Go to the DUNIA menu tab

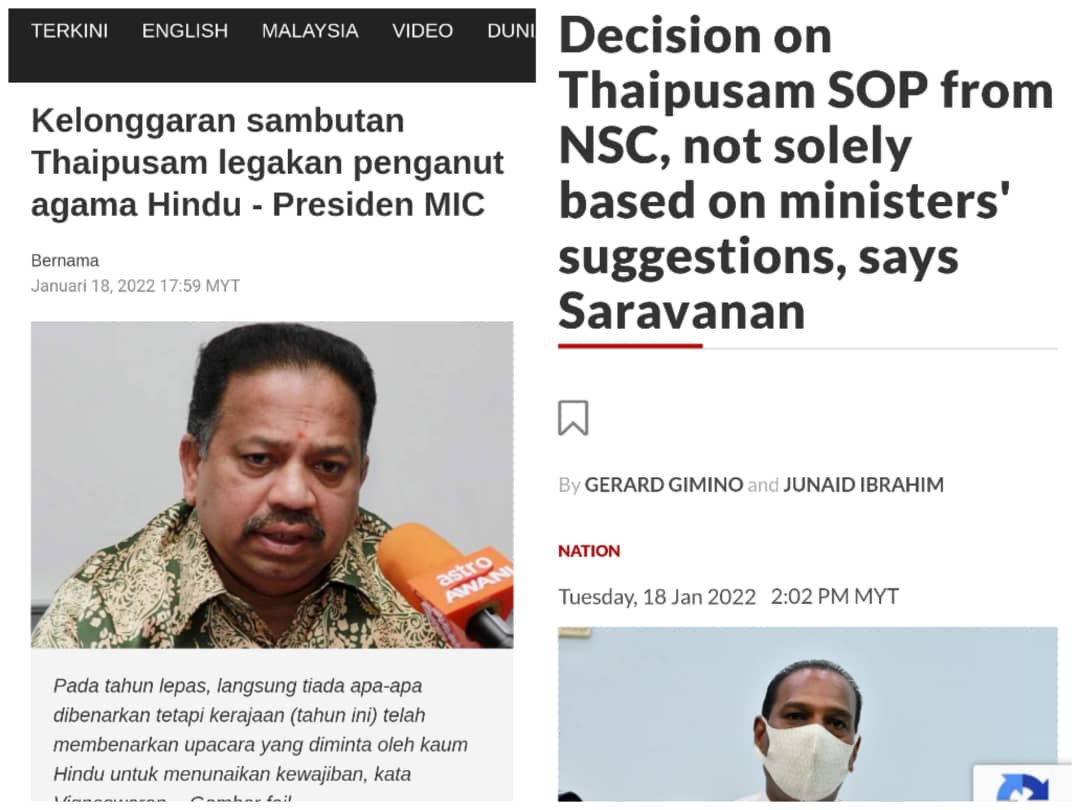pyautogui.click(x=511, y=31)
